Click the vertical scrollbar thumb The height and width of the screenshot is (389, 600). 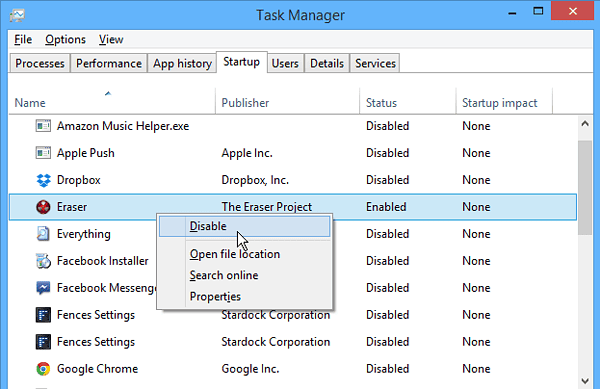click(x=585, y=188)
